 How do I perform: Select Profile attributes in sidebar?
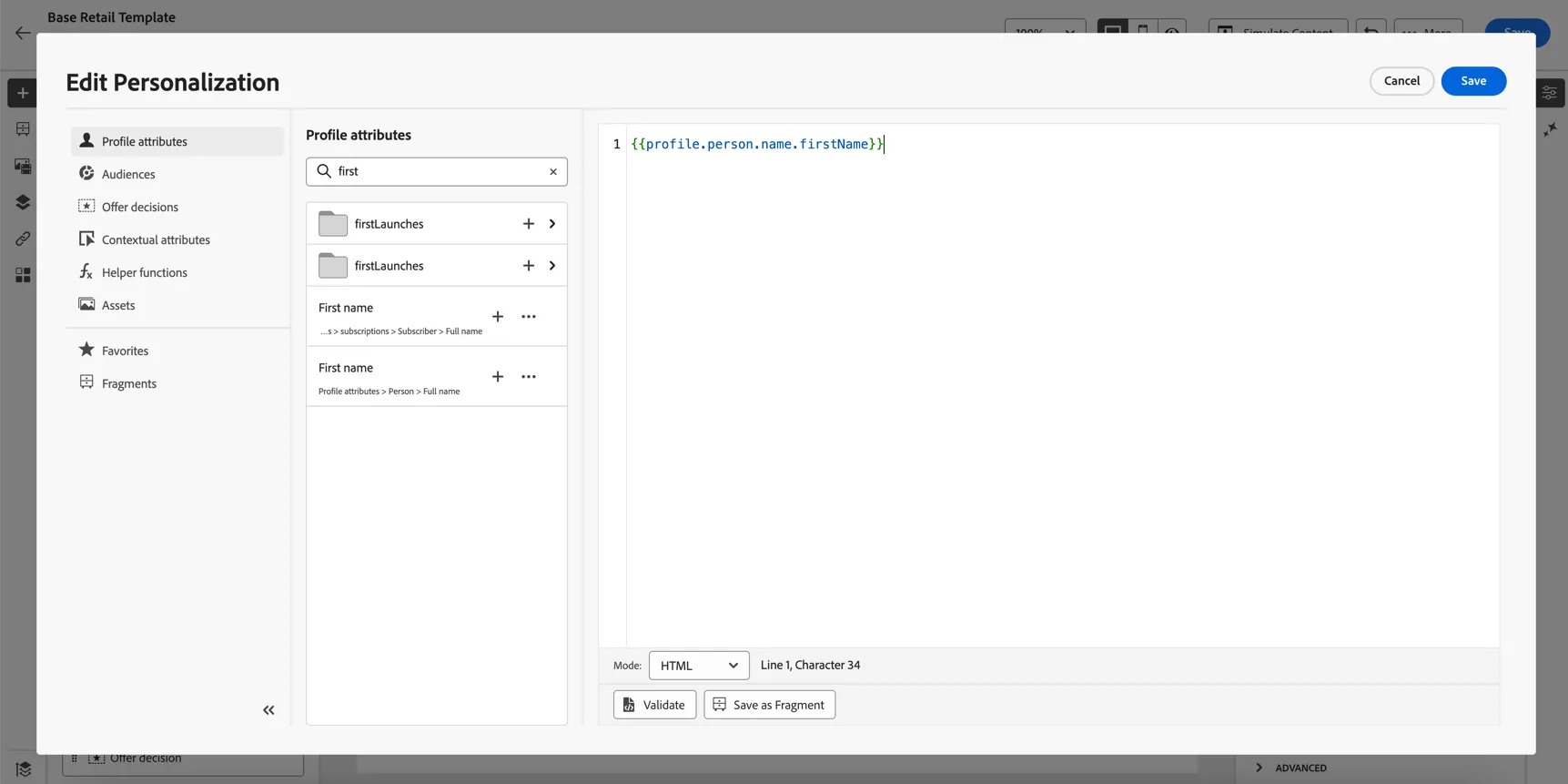click(177, 141)
